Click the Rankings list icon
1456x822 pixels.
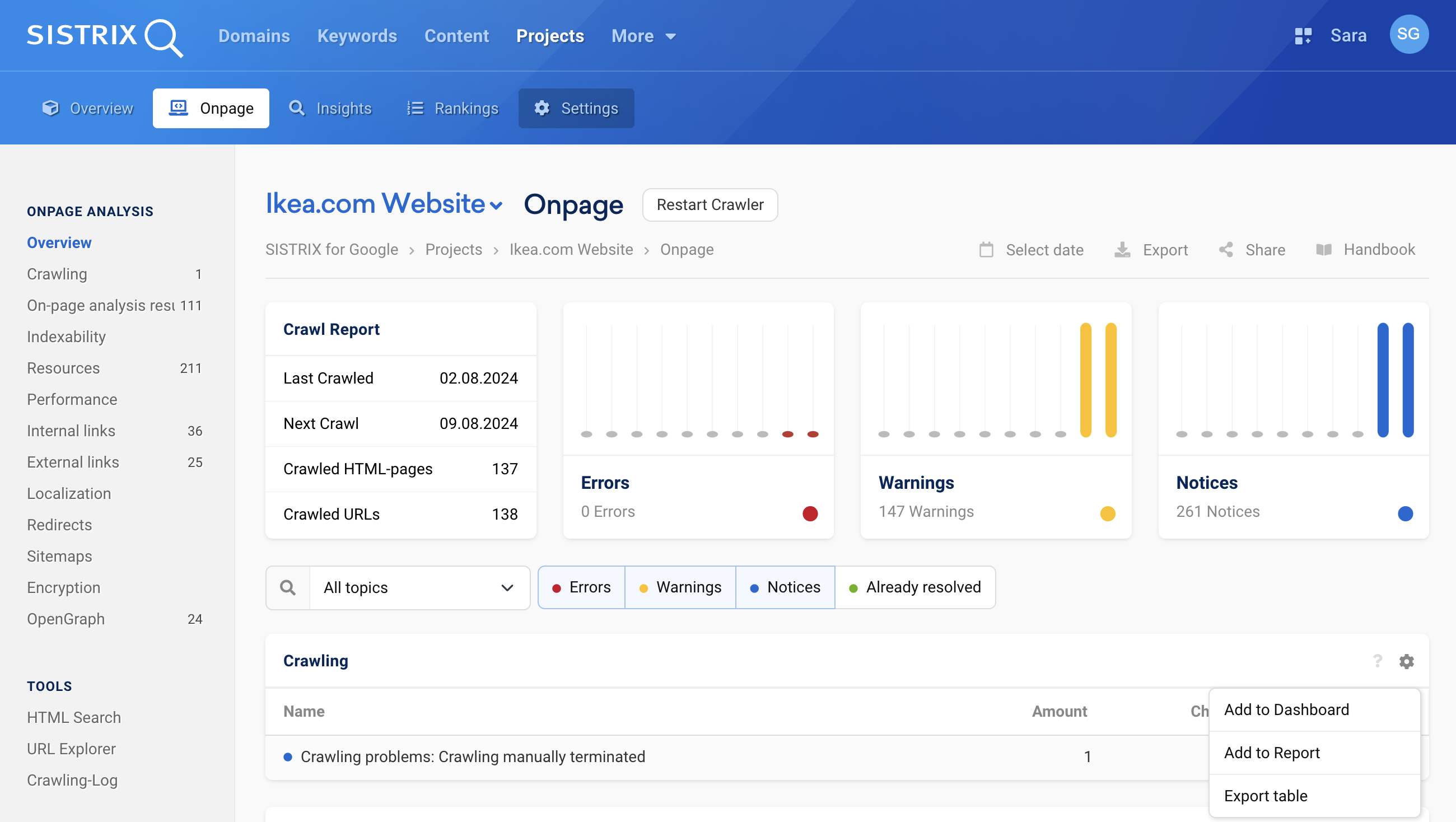click(x=416, y=108)
